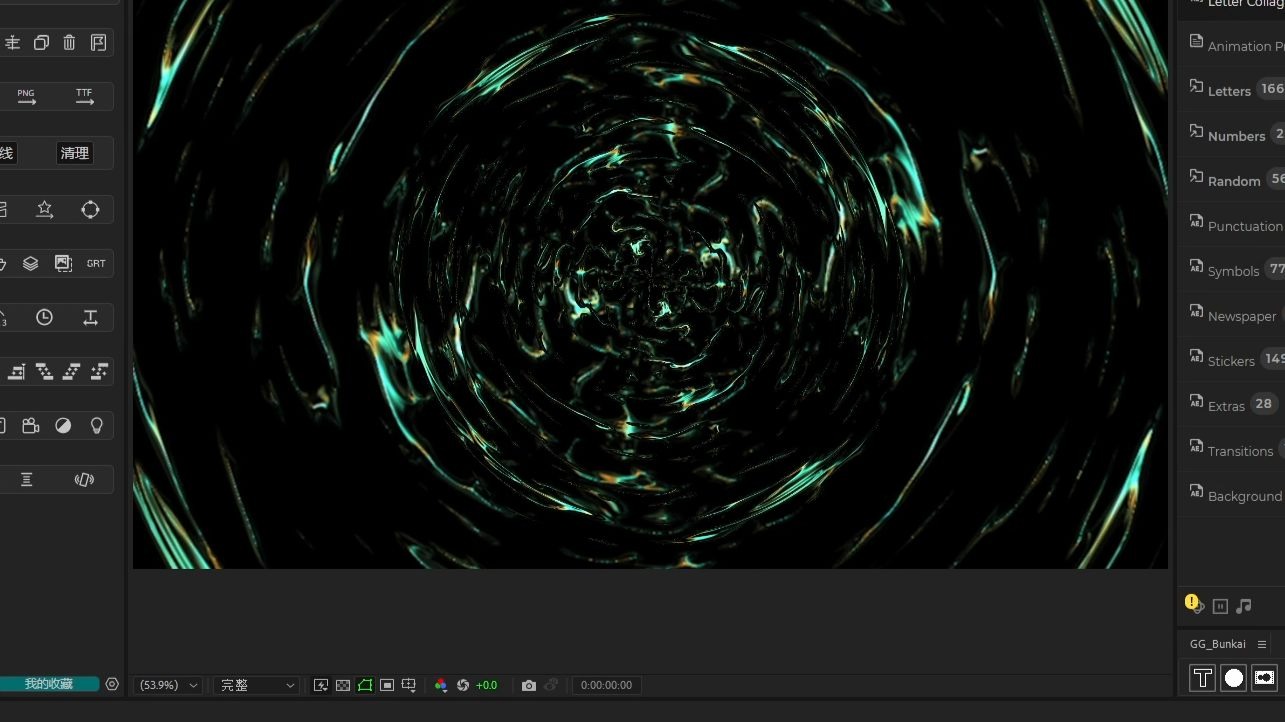Click the PNG export arrow button
Screen dimensions: 1285x722
click(26, 97)
